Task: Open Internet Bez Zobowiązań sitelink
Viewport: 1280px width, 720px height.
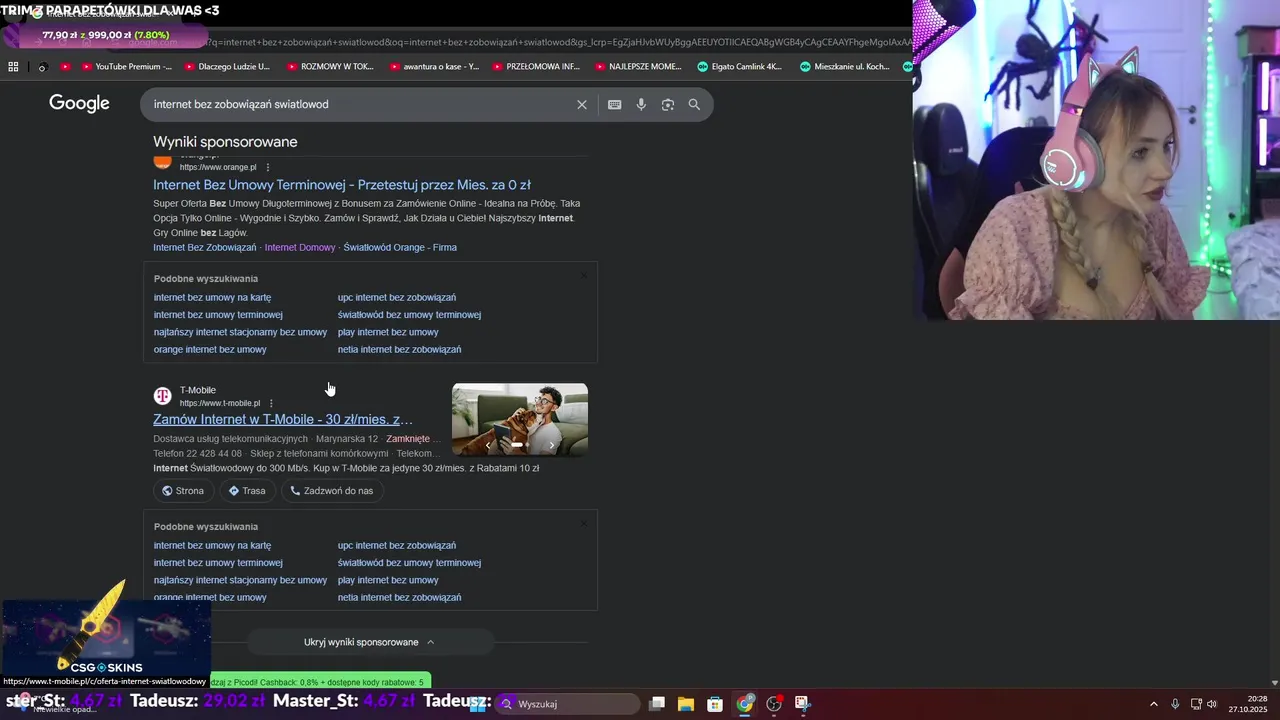Action: tap(205, 247)
